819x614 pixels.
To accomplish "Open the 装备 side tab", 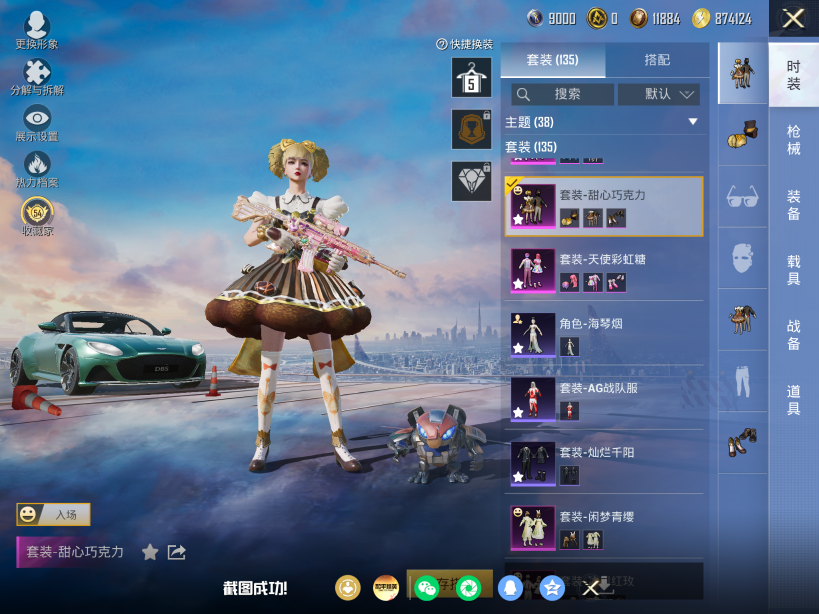I will 793,205.
